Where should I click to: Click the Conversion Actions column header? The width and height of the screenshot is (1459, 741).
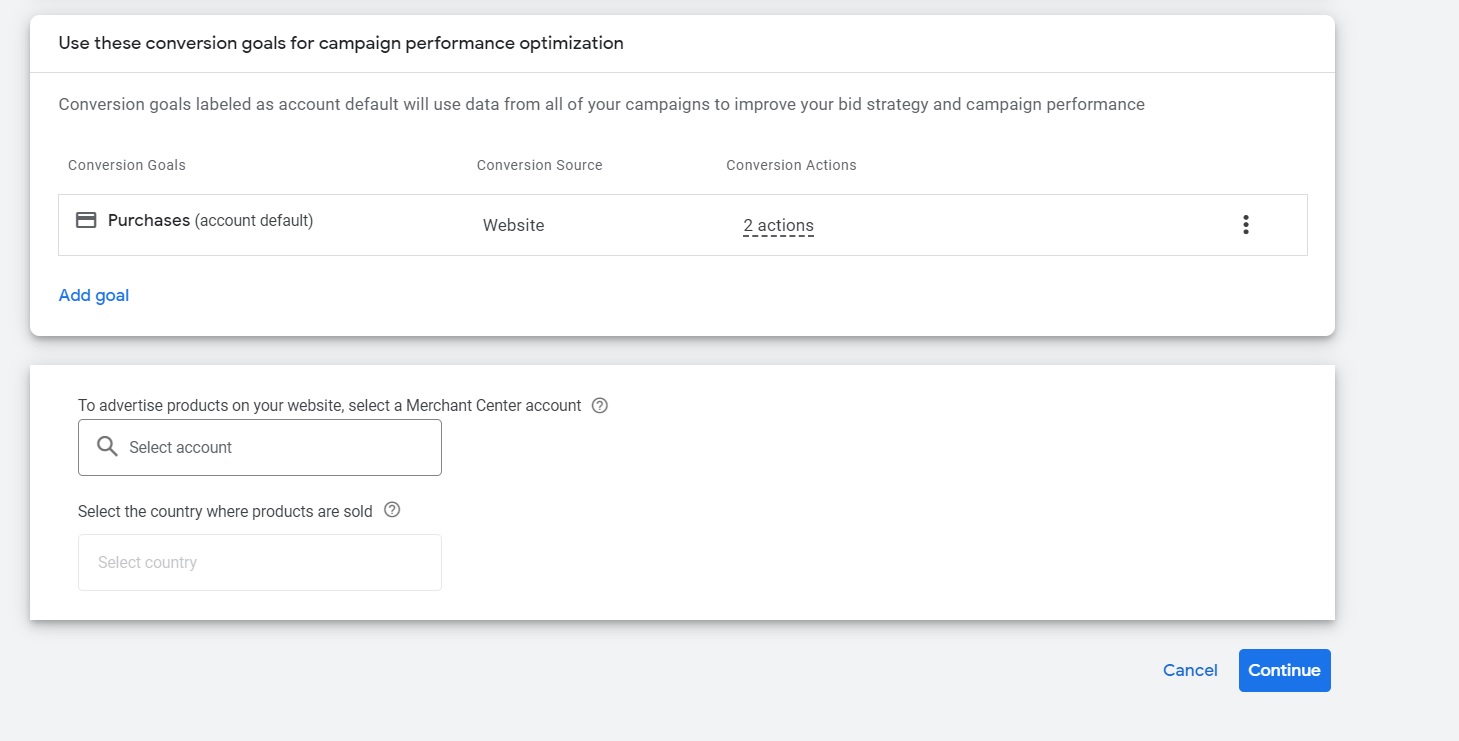[x=791, y=165]
